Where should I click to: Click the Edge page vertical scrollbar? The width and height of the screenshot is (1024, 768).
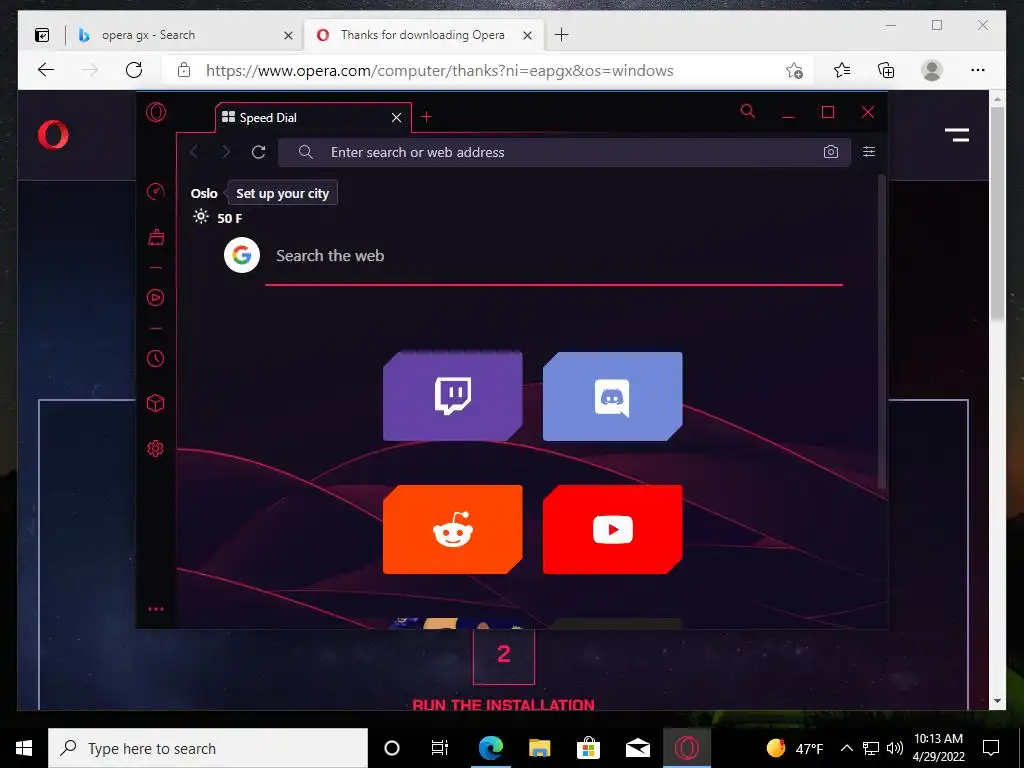point(997,213)
